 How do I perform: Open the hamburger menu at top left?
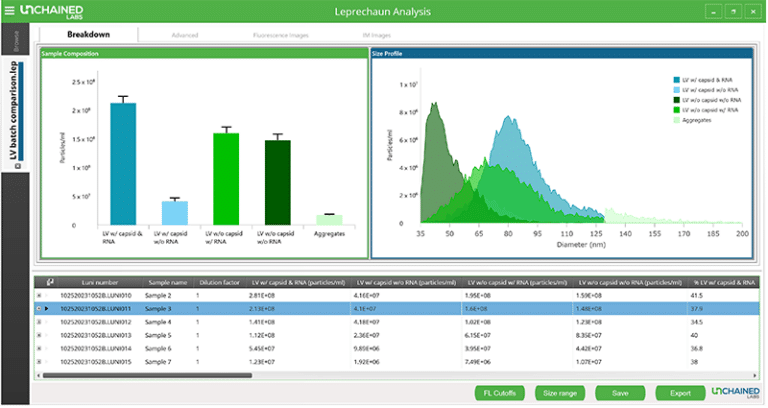(10, 12)
